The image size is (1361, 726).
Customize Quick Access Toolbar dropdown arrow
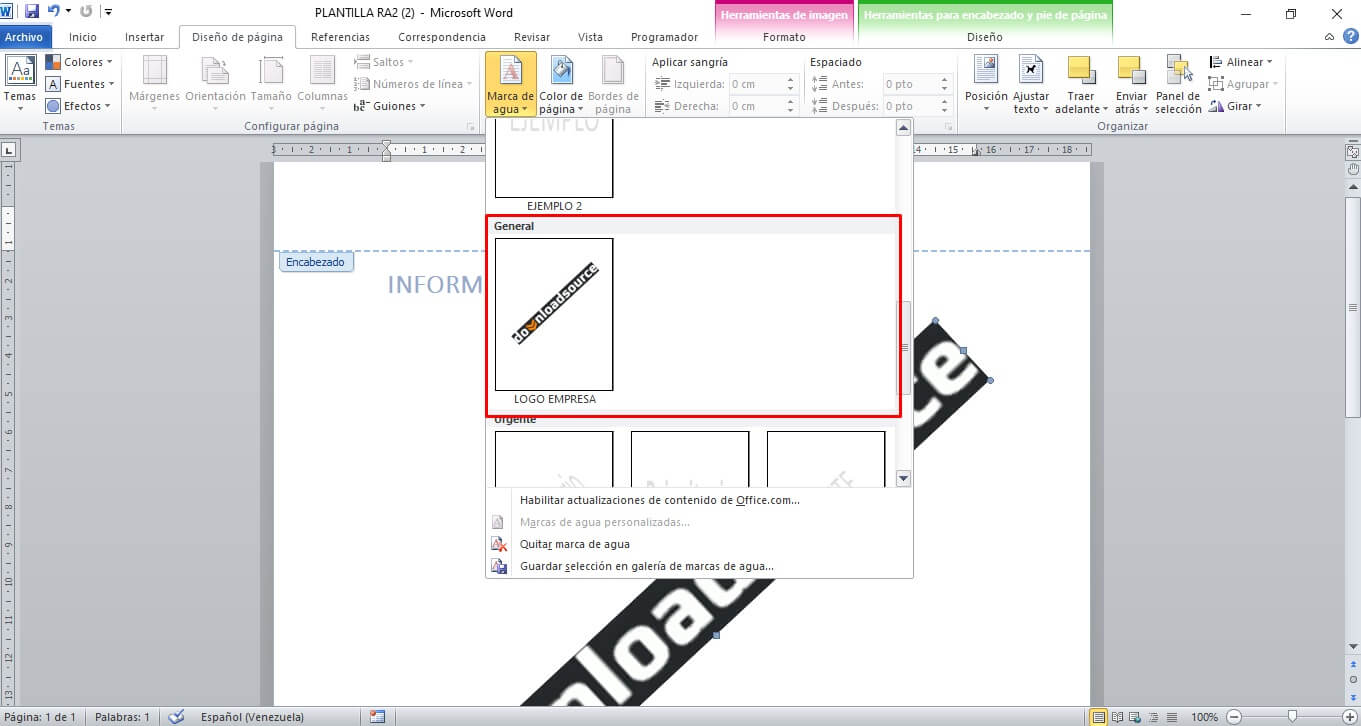click(108, 12)
